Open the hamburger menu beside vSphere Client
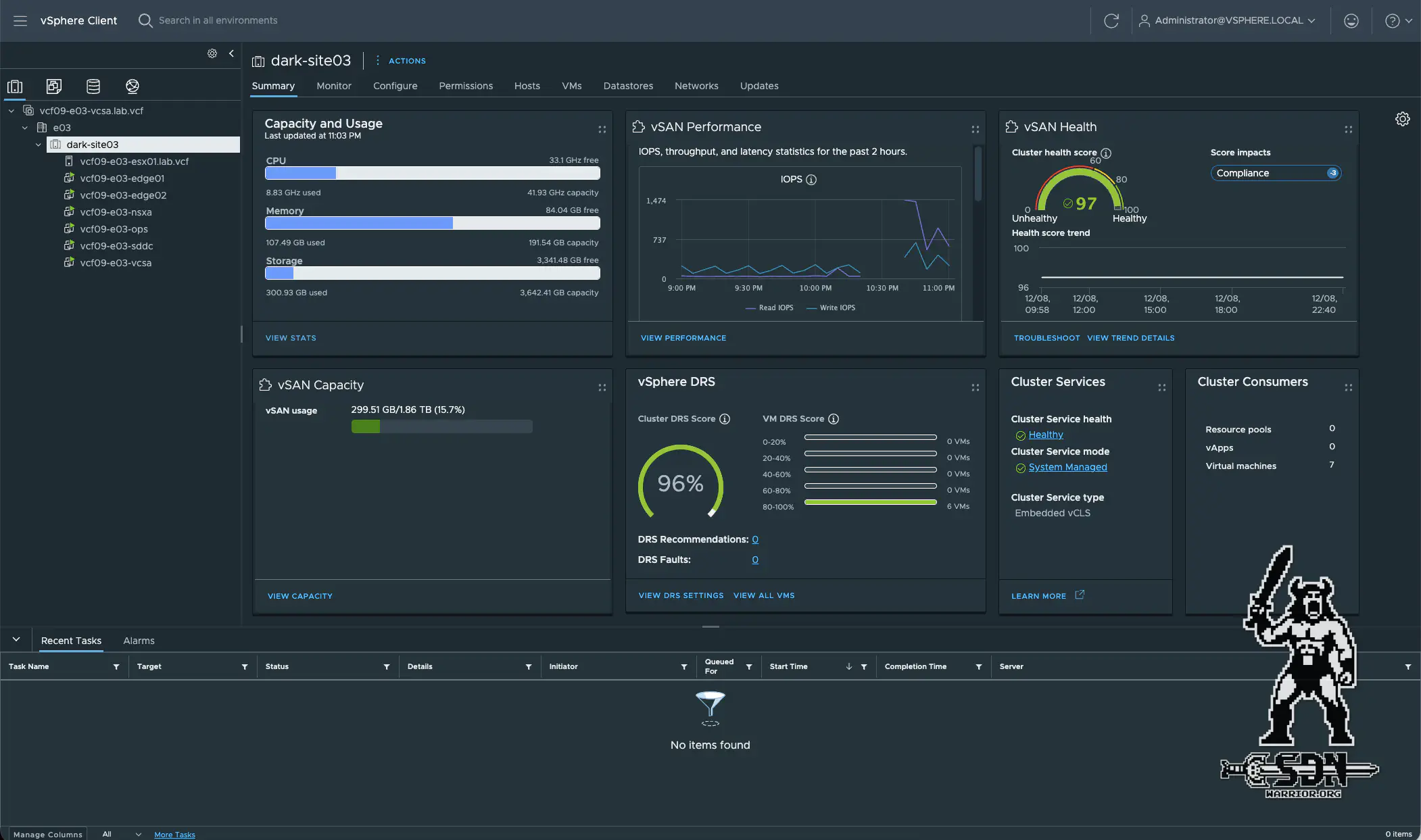 pyautogui.click(x=20, y=20)
